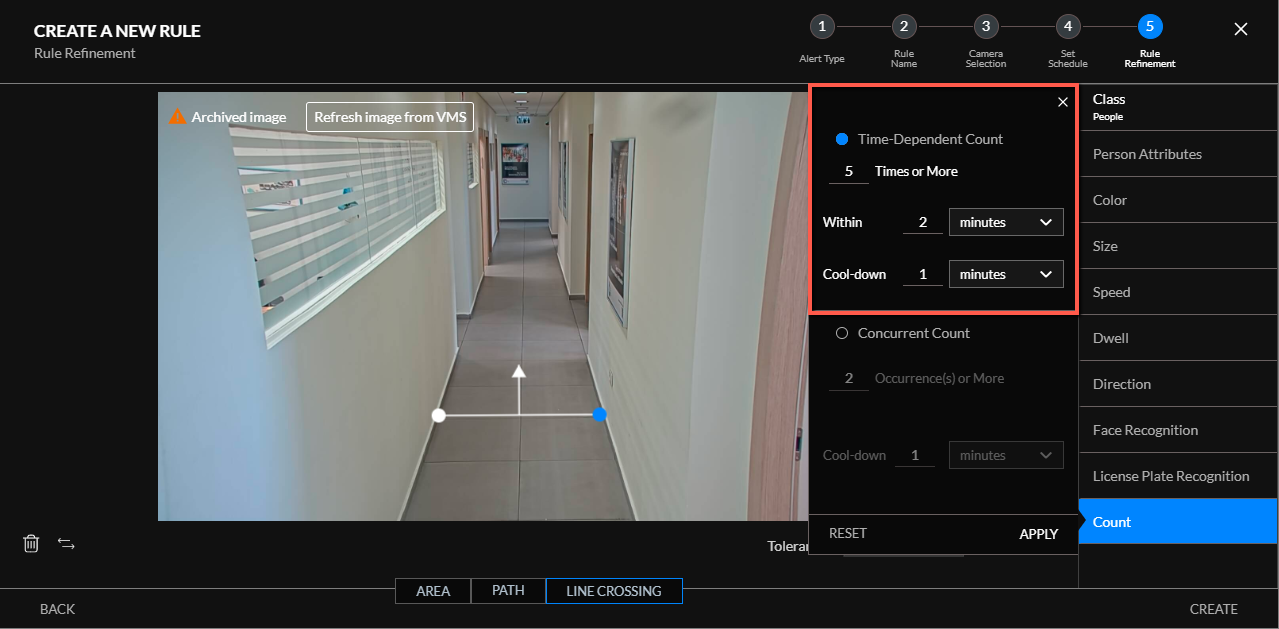Click the swap direction arrows icon
This screenshot has height=629, width=1279.
(66, 543)
